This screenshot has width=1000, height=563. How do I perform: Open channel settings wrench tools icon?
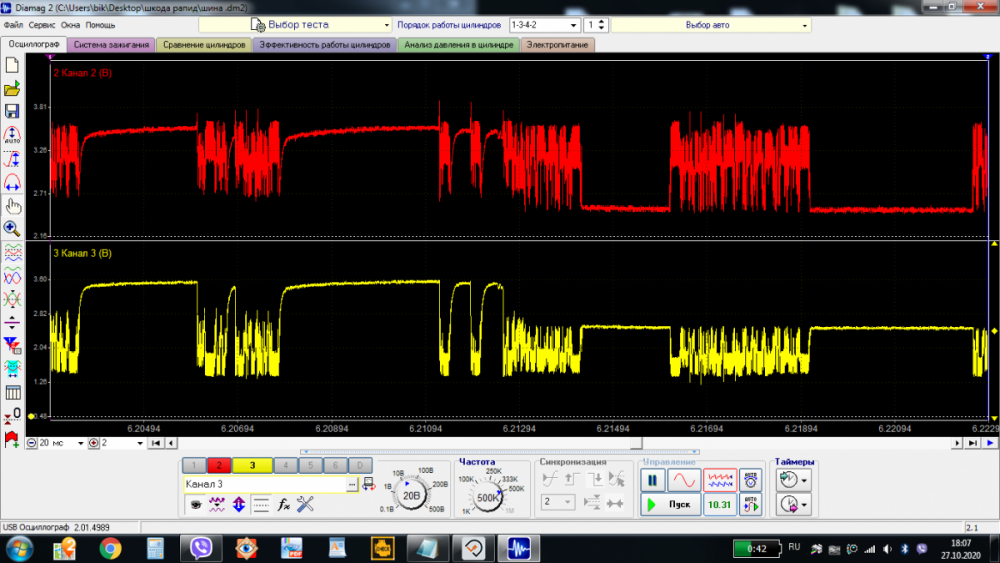[306, 504]
